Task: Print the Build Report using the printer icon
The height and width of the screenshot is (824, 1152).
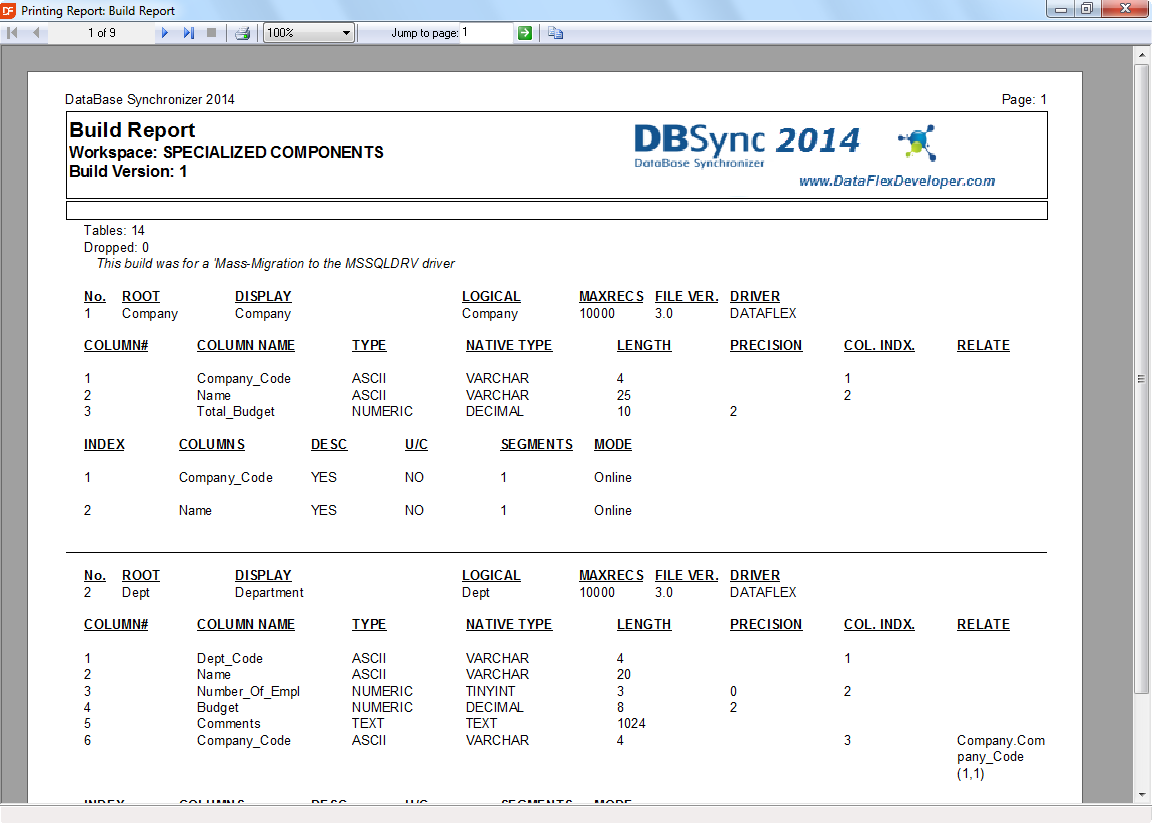Action: [242, 33]
